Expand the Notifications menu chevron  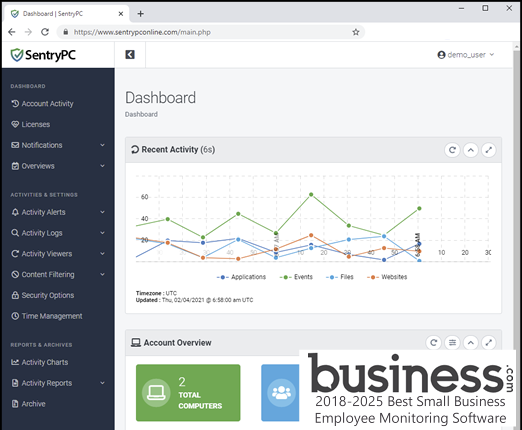click(x=102, y=145)
